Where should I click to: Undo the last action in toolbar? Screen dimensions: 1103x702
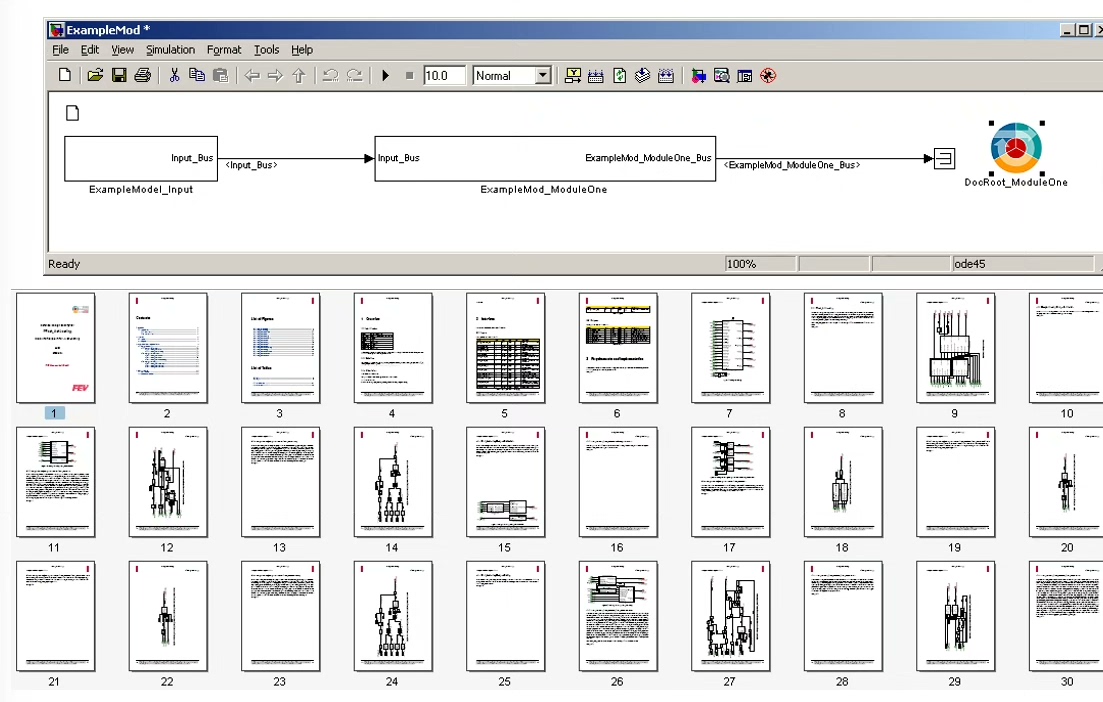331,75
